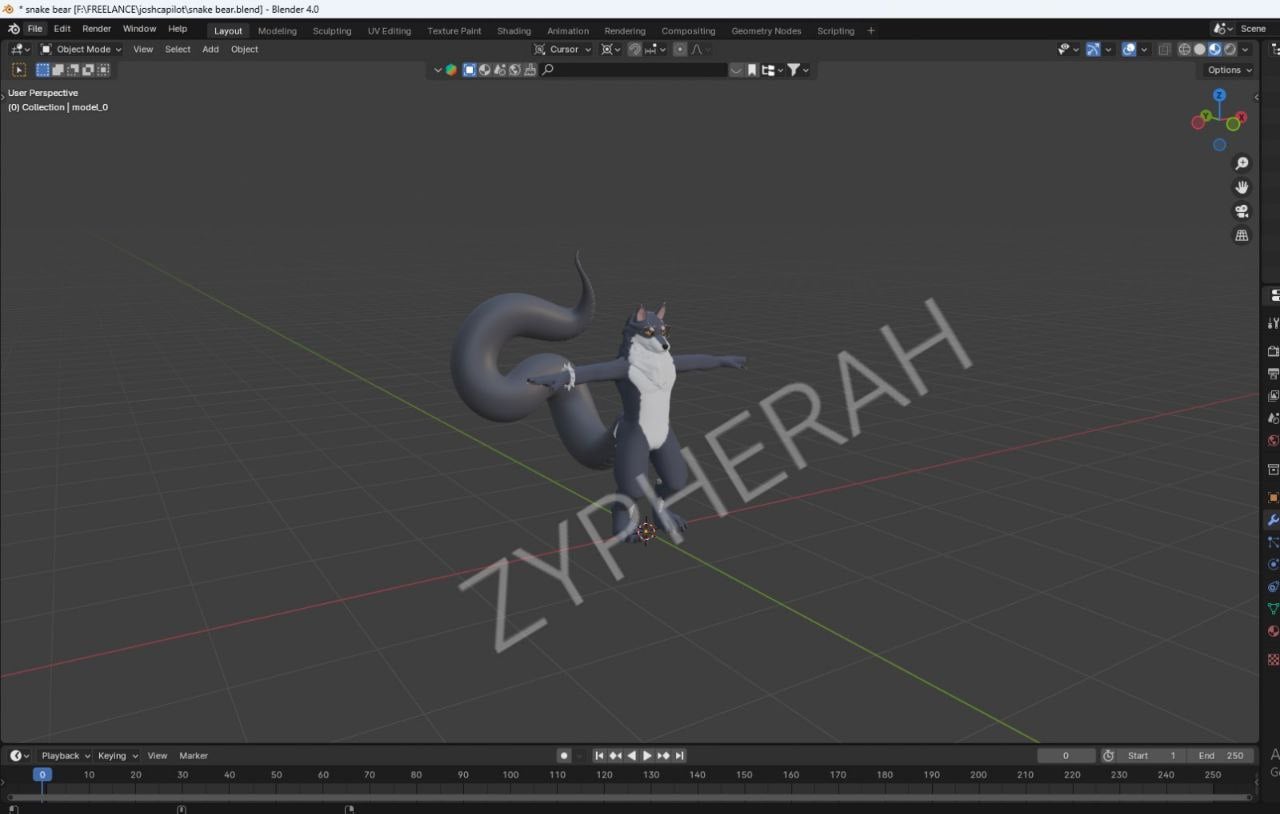Switch perspective/orthographic with grid icon
The image size is (1280, 814).
(x=1242, y=236)
